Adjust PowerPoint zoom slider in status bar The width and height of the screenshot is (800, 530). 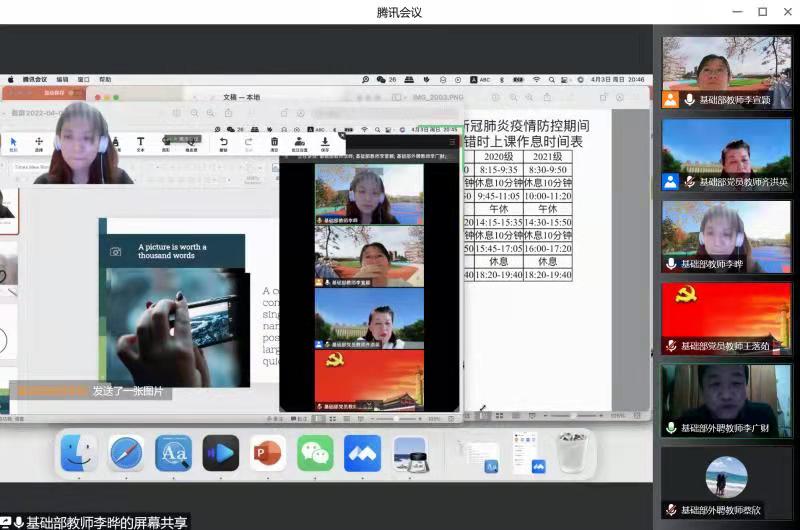[x=398, y=419]
